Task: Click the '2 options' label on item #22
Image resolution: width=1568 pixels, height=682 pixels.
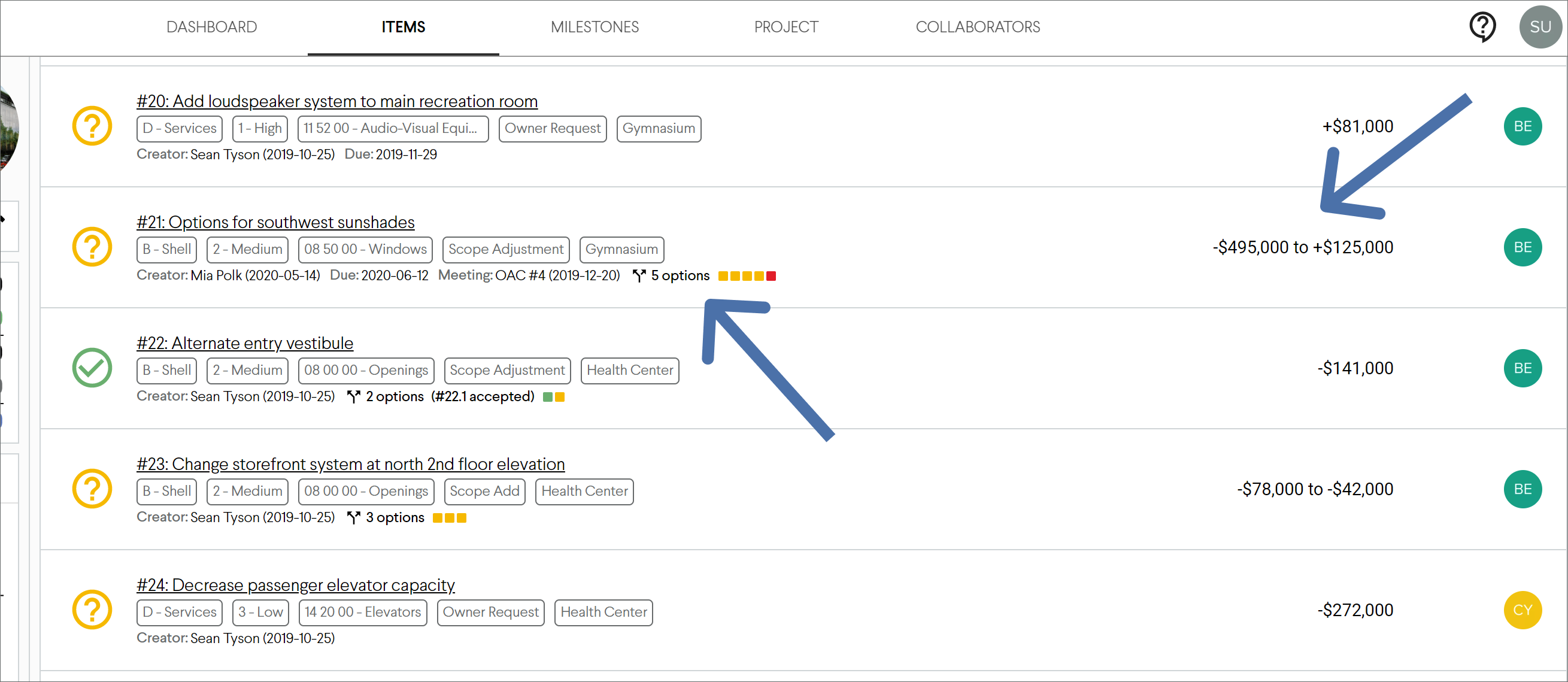Action: coord(395,396)
